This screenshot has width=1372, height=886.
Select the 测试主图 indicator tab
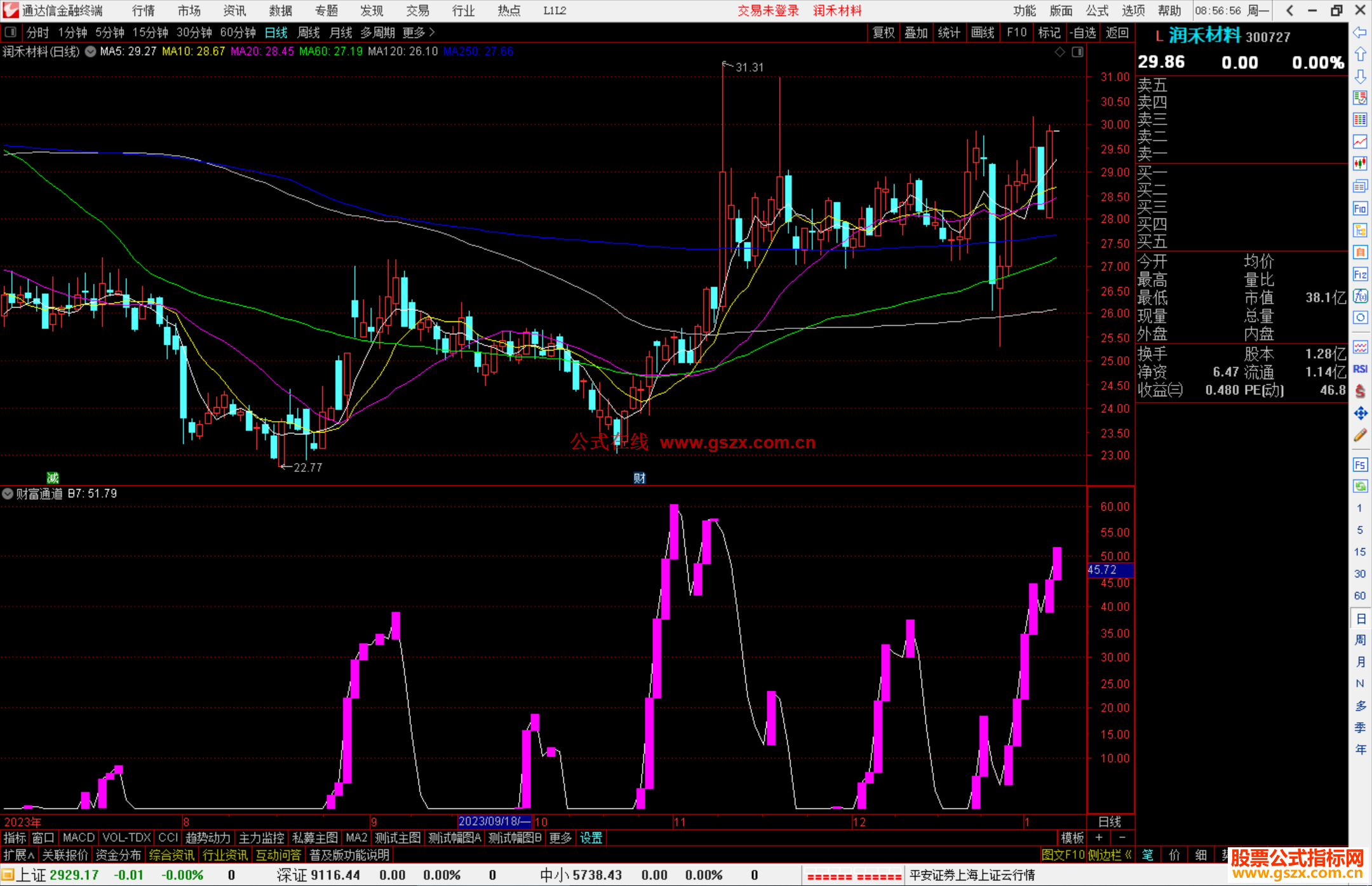tap(398, 838)
